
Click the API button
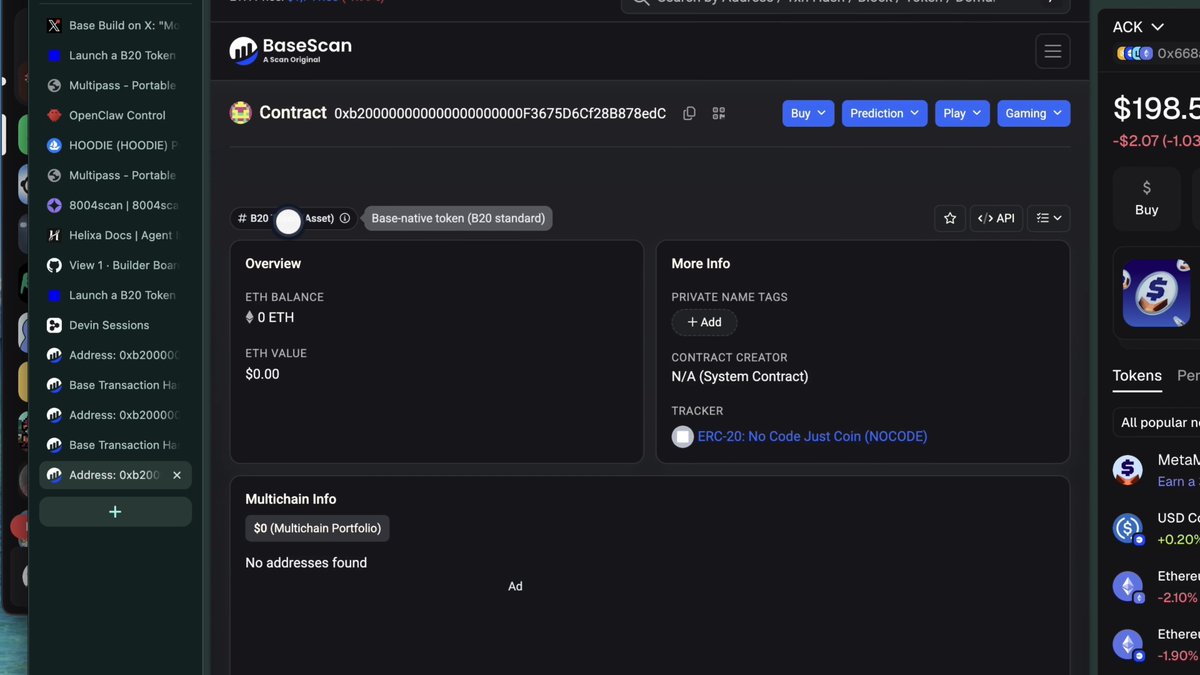pos(996,218)
